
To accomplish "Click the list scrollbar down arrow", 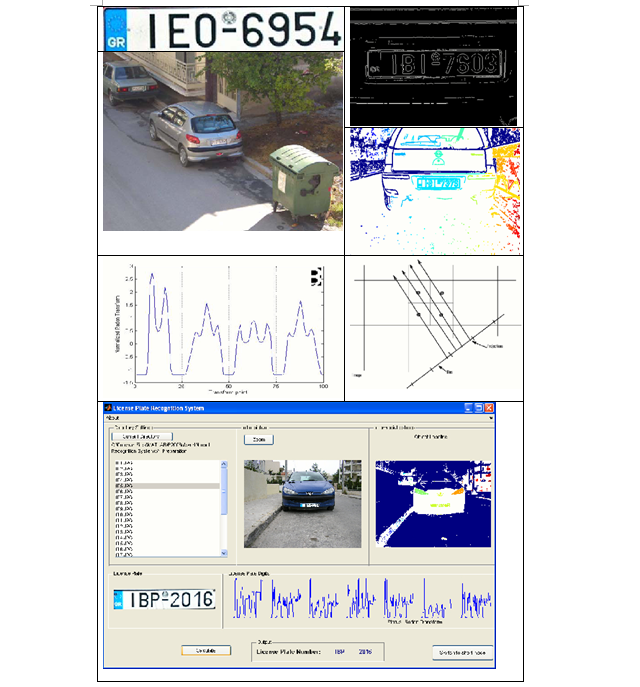I will point(223,552).
